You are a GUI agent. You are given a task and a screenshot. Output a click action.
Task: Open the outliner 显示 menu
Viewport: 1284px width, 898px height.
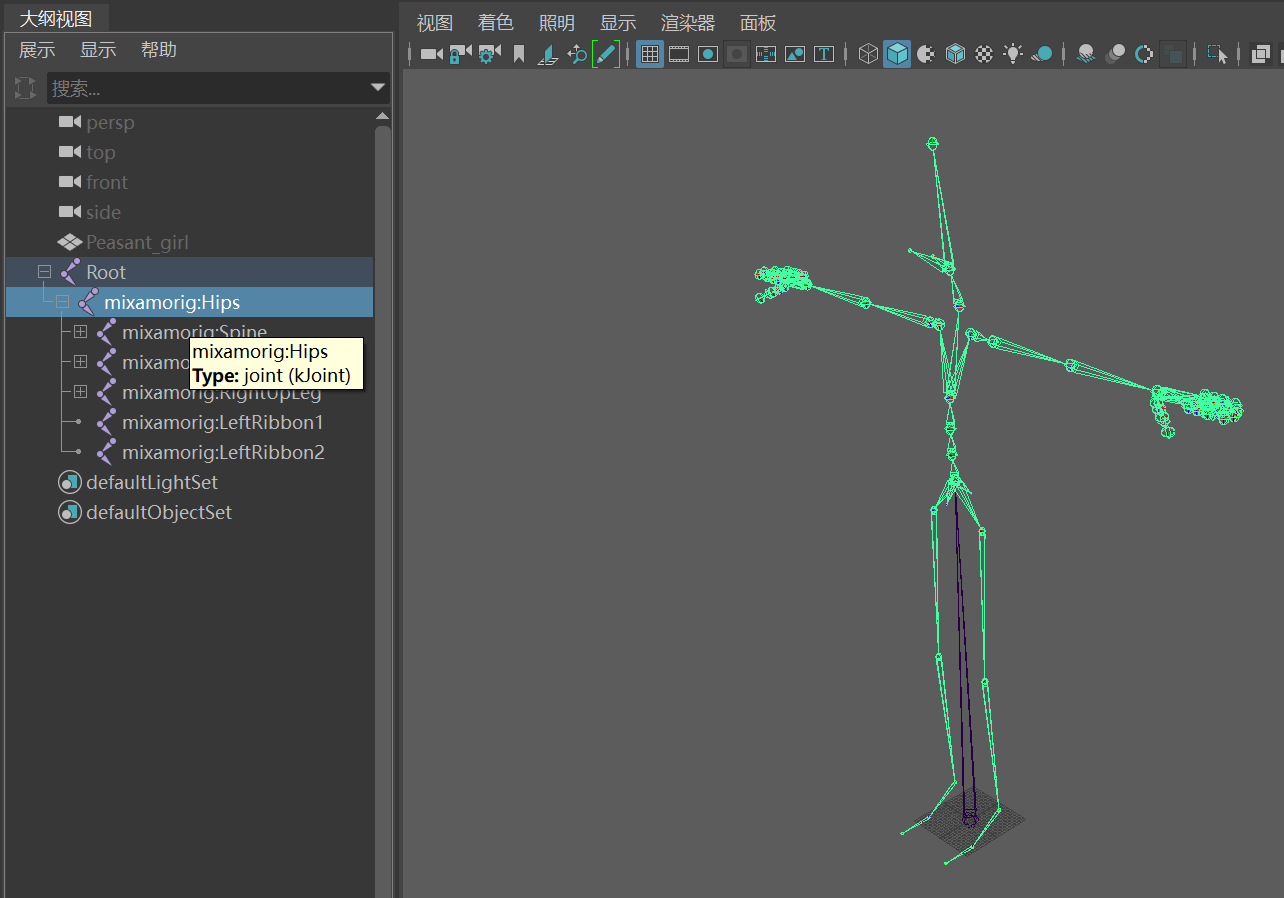(x=98, y=50)
